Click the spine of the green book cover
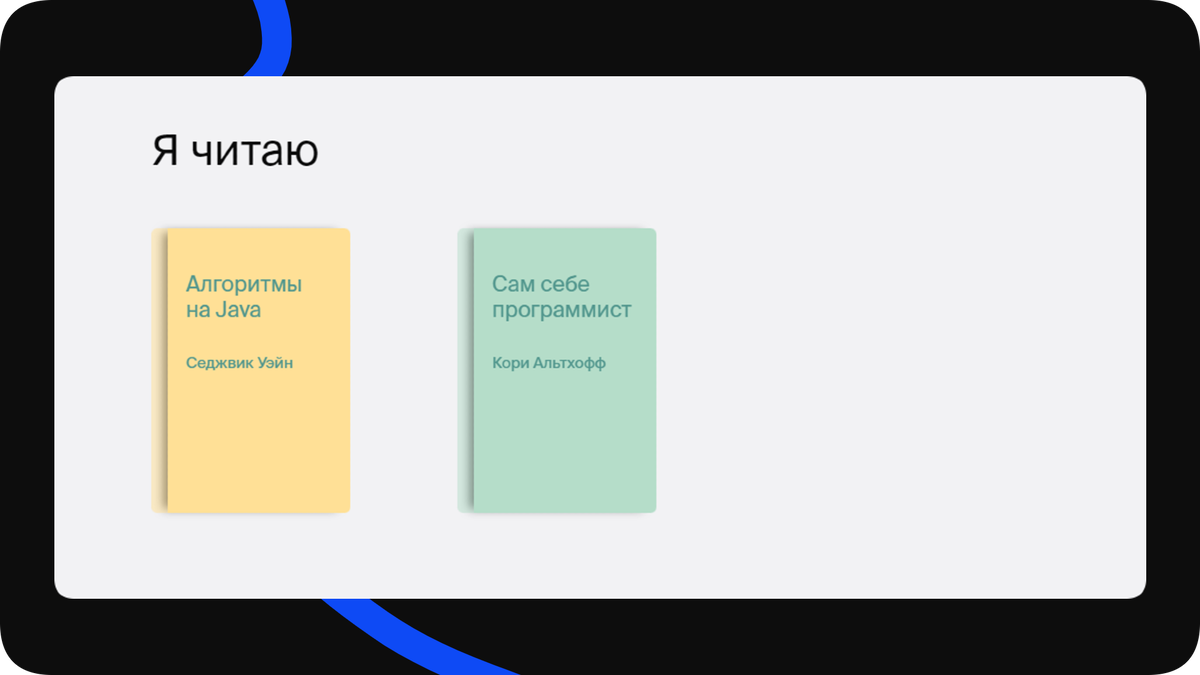 [463, 370]
